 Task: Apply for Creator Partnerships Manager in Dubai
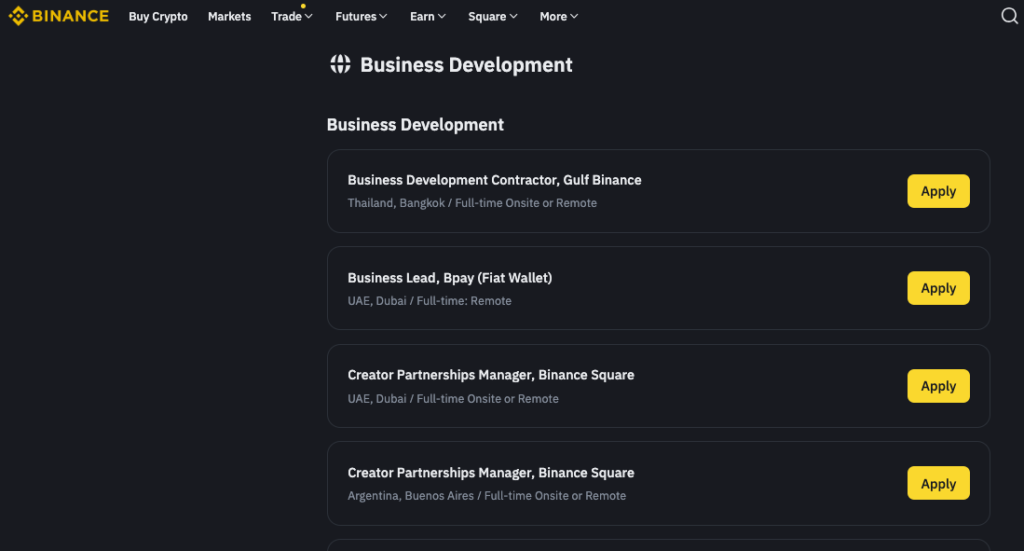tap(938, 386)
